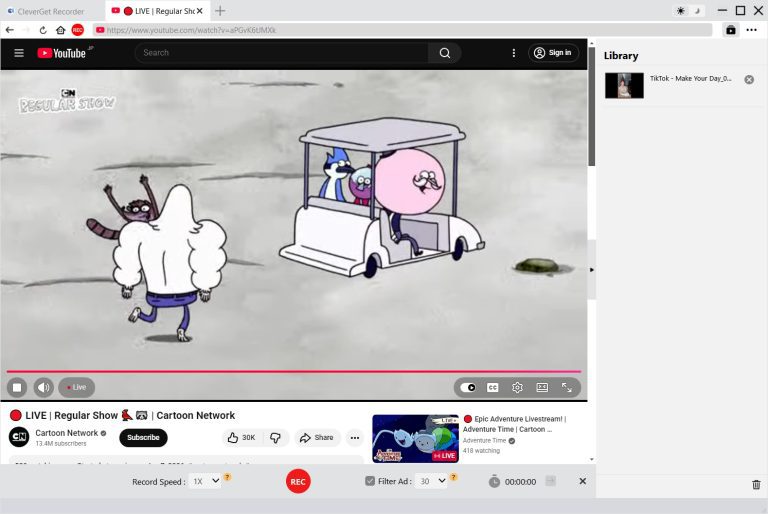The image size is (768, 514).
Task: Click the home icon in navigation bar
Action: coord(60,30)
